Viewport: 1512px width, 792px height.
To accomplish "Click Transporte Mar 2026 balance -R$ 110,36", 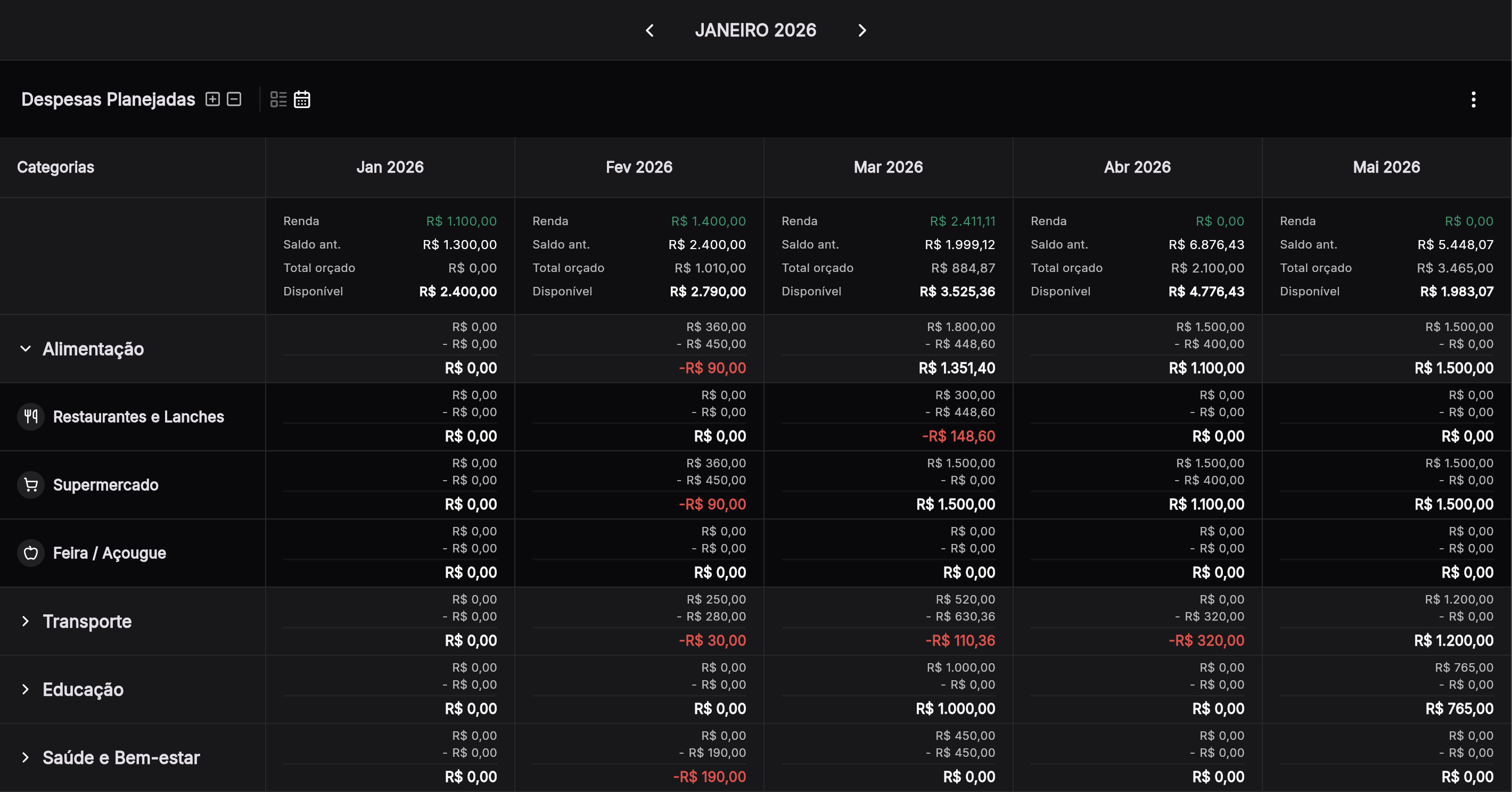I will tap(960, 640).
